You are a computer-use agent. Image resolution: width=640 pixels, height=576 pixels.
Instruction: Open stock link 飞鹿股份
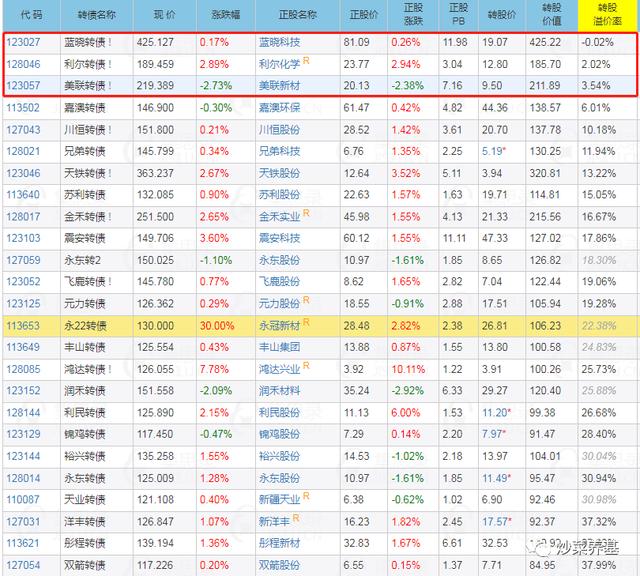[280, 282]
